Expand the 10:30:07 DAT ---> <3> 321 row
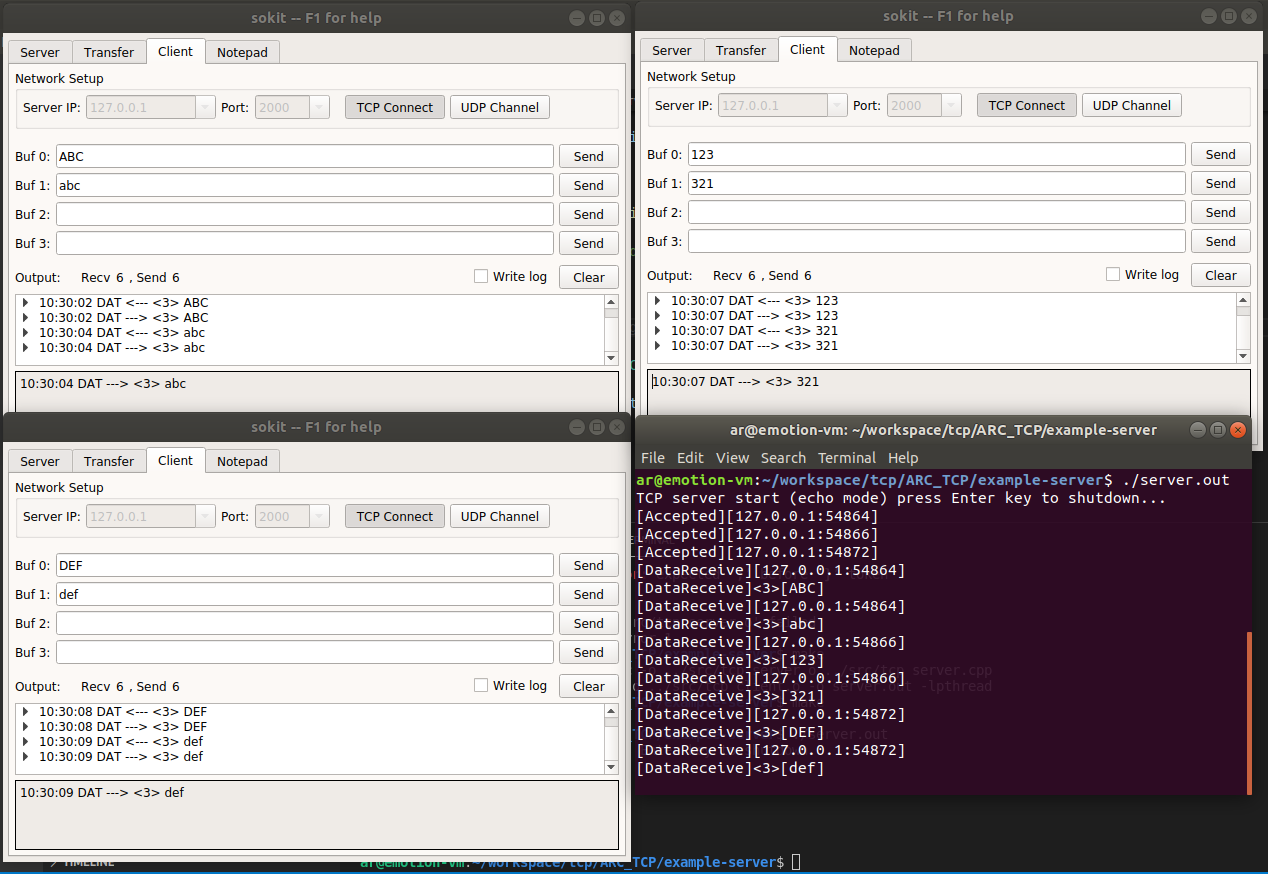Viewport: 1268px width, 874px height. point(658,346)
